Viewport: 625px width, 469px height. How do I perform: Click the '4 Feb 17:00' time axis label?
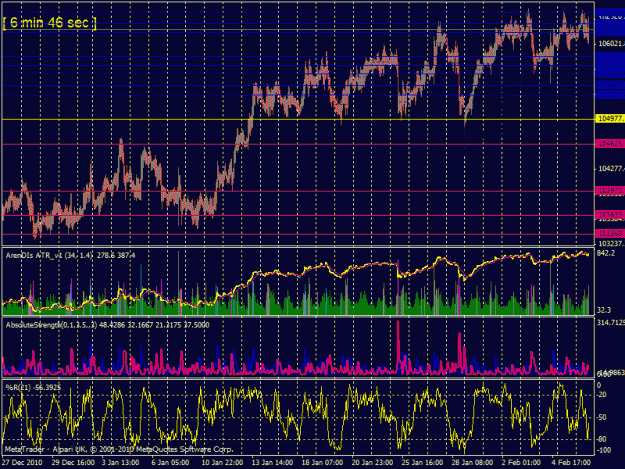pyautogui.click(x=571, y=462)
